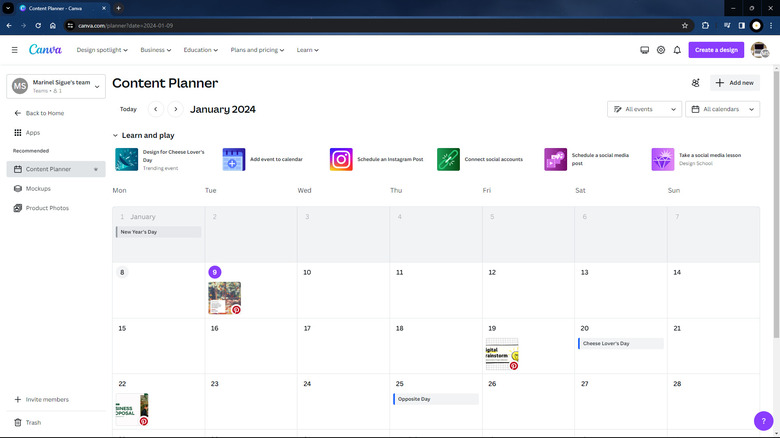Open the notifications bell
This screenshot has width=780, height=438.
677,50
